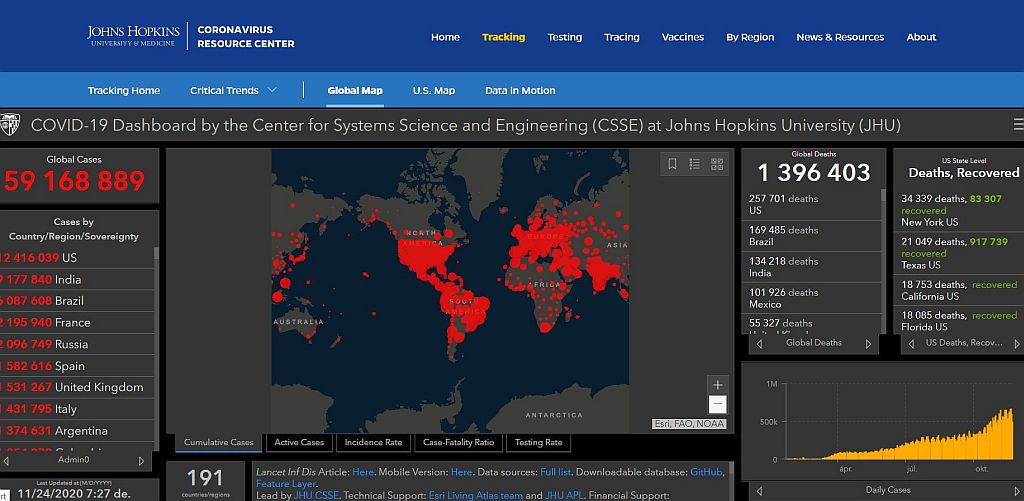Open the Tracking menu item

[504, 37]
